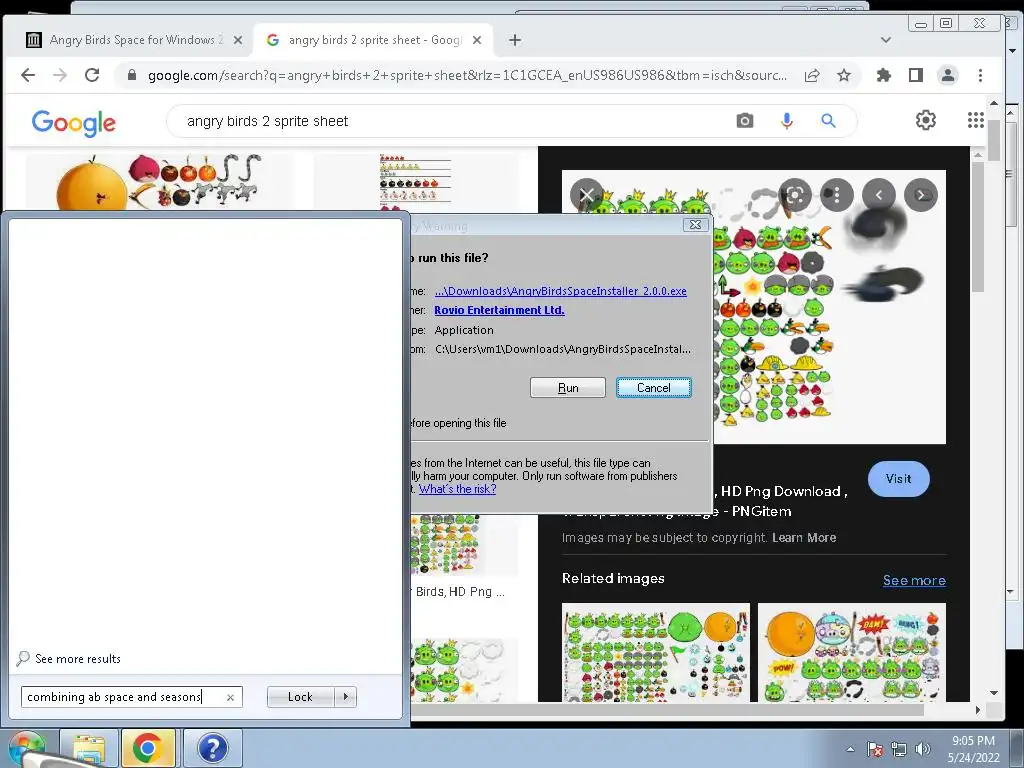Cancel the security warning dialog
Image resolution: width=1024 pixels, height=768 pixels.
click(654, 387)
